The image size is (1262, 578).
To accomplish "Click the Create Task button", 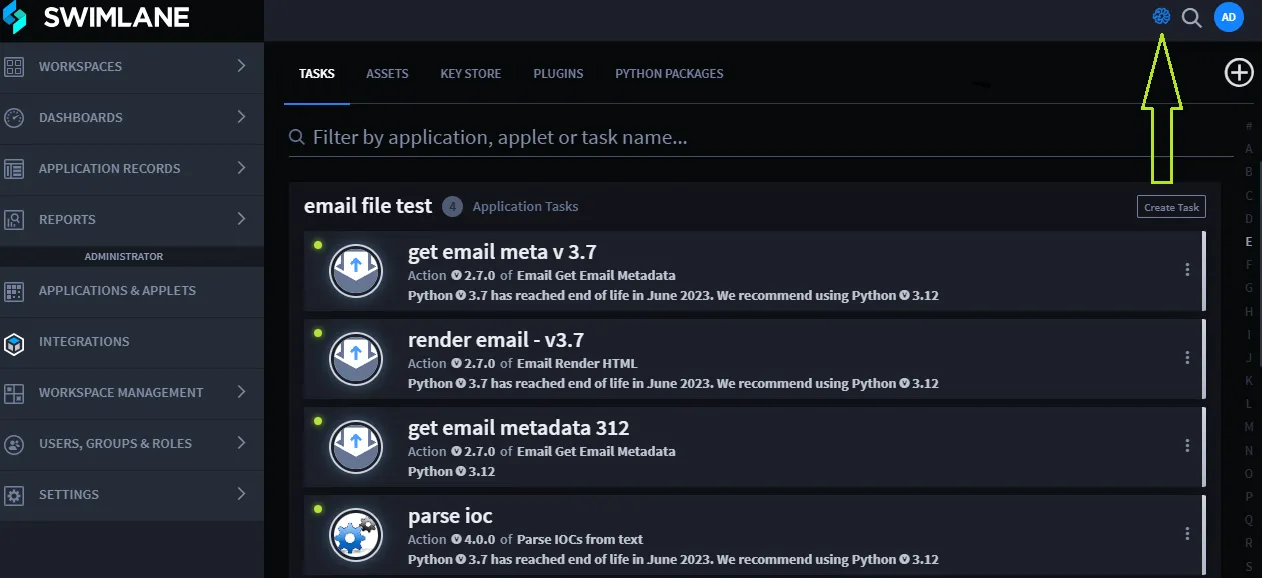I will pos(1172,207).
